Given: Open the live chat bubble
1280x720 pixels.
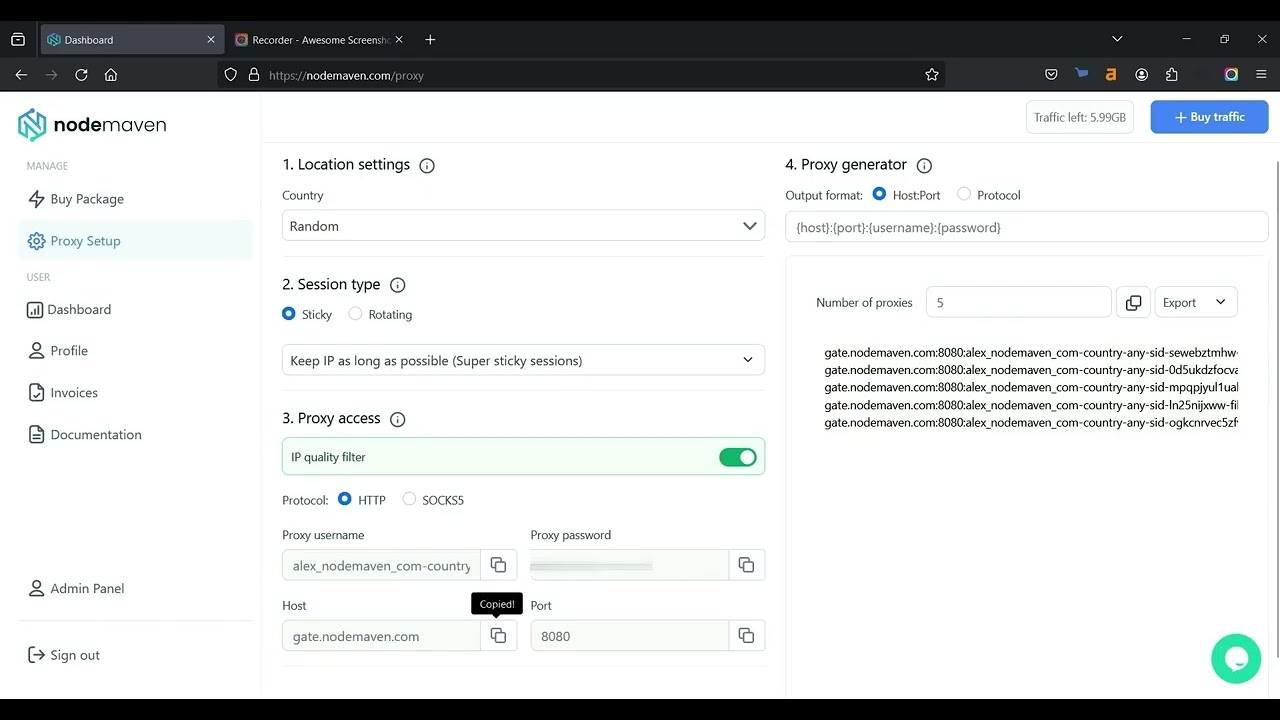Looking at the screenshot, I should 1236,659.
